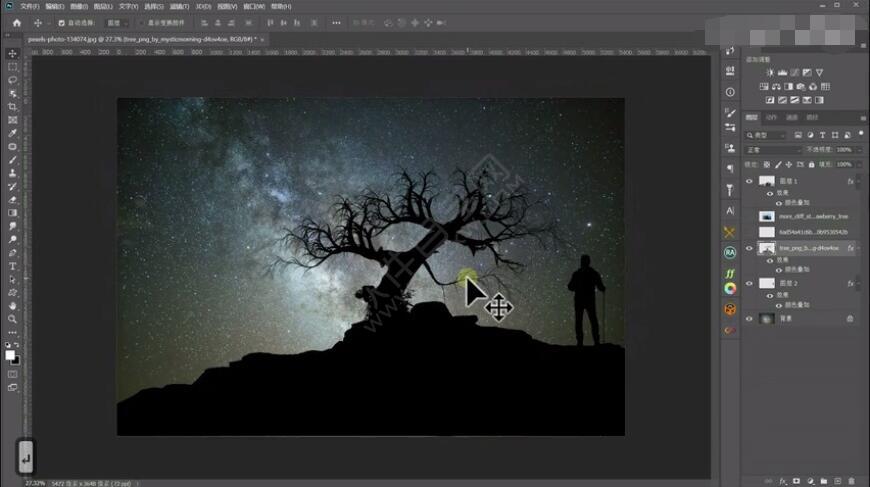This screenshot has width=870, height=487.
Task: Select the Hand tool
Action: pyautogui.click(x=12, y=306)
